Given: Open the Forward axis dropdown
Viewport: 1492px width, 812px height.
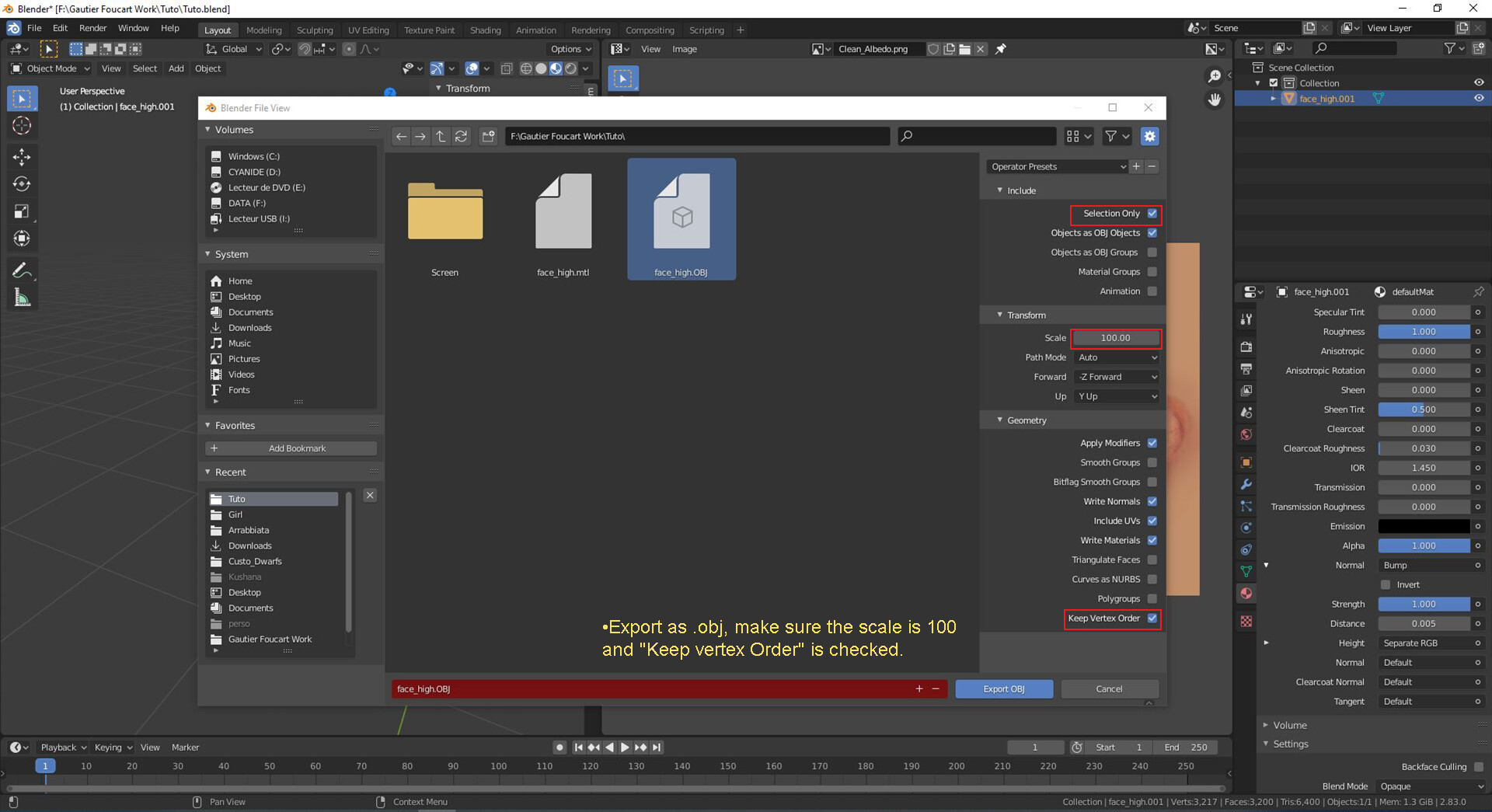Looking at the screenshot, I should click(1116, 376).
